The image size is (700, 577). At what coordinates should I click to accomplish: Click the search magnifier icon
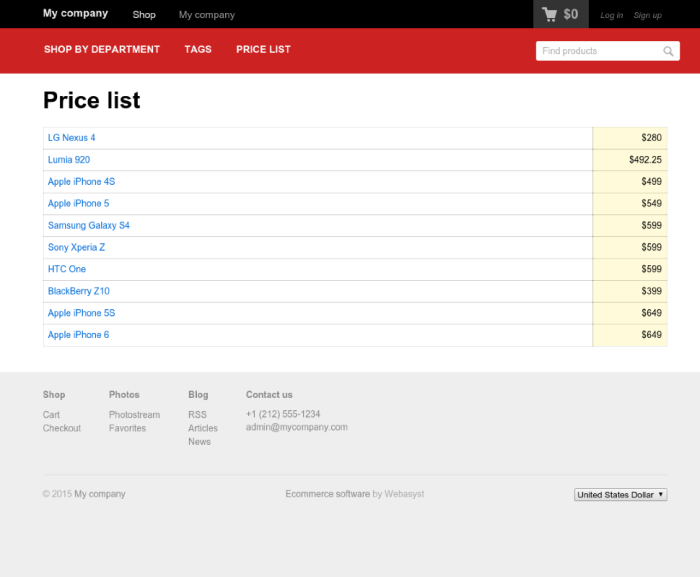(x=668, y=51)
